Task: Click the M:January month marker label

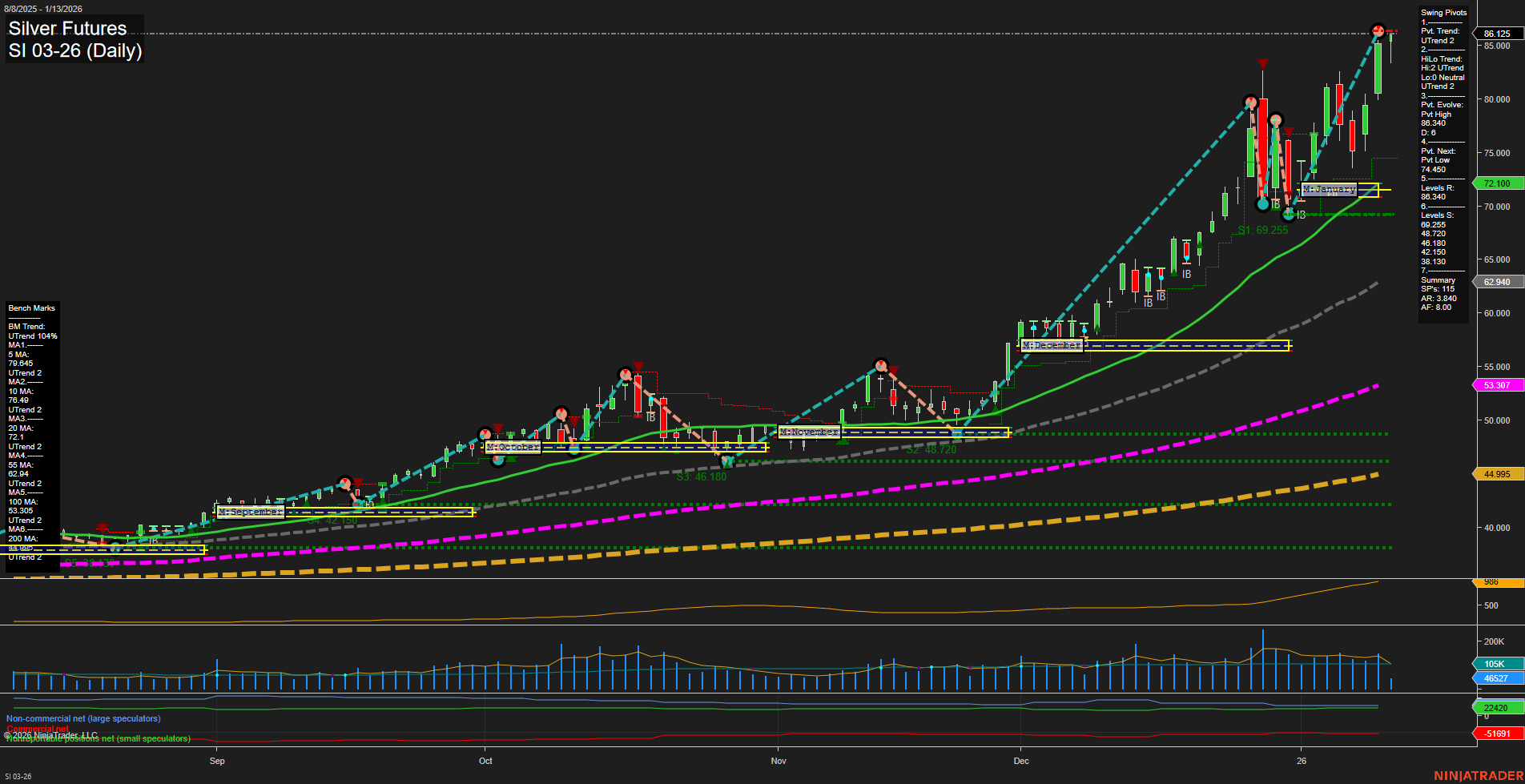Action: coord(1330,189)
